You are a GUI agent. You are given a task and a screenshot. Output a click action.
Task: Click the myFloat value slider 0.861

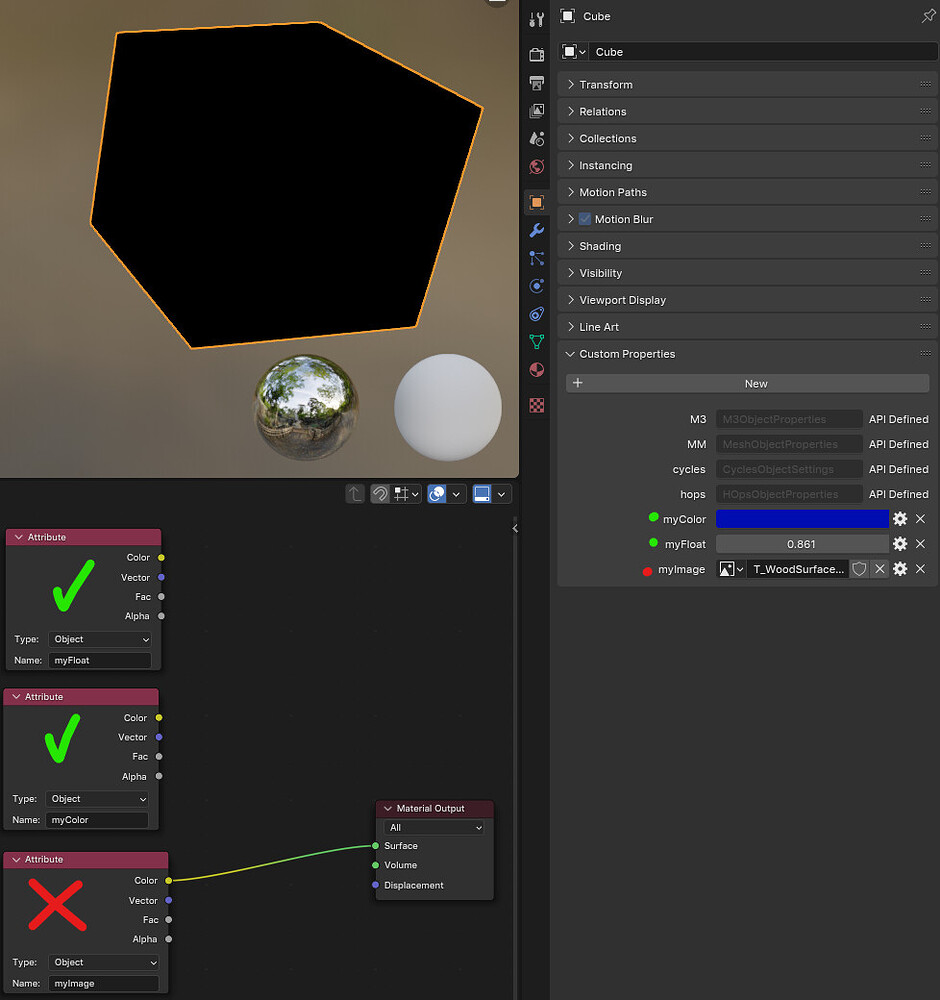click(x=802, y=544)
